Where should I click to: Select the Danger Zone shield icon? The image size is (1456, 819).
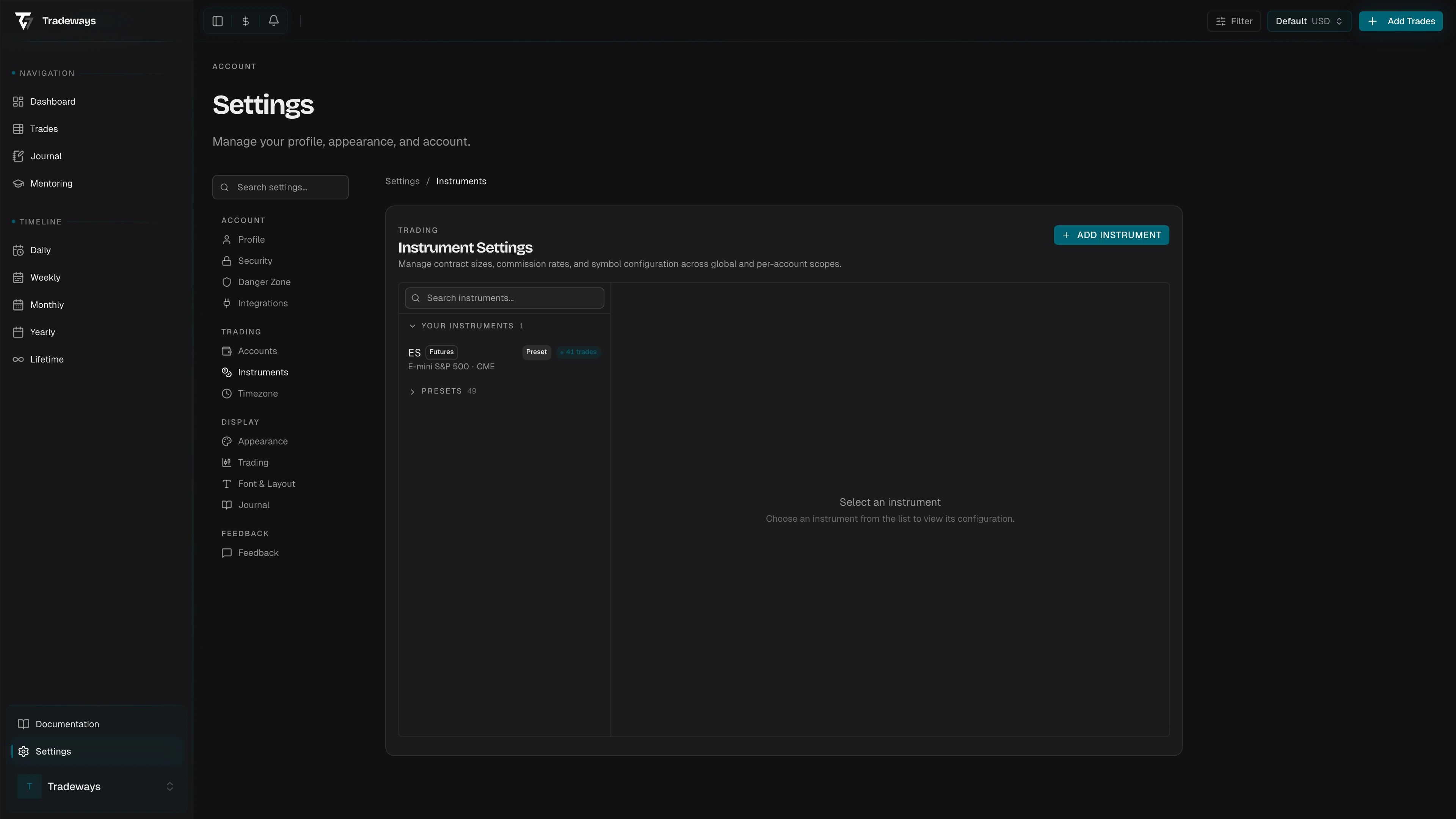tap(227, 282)
